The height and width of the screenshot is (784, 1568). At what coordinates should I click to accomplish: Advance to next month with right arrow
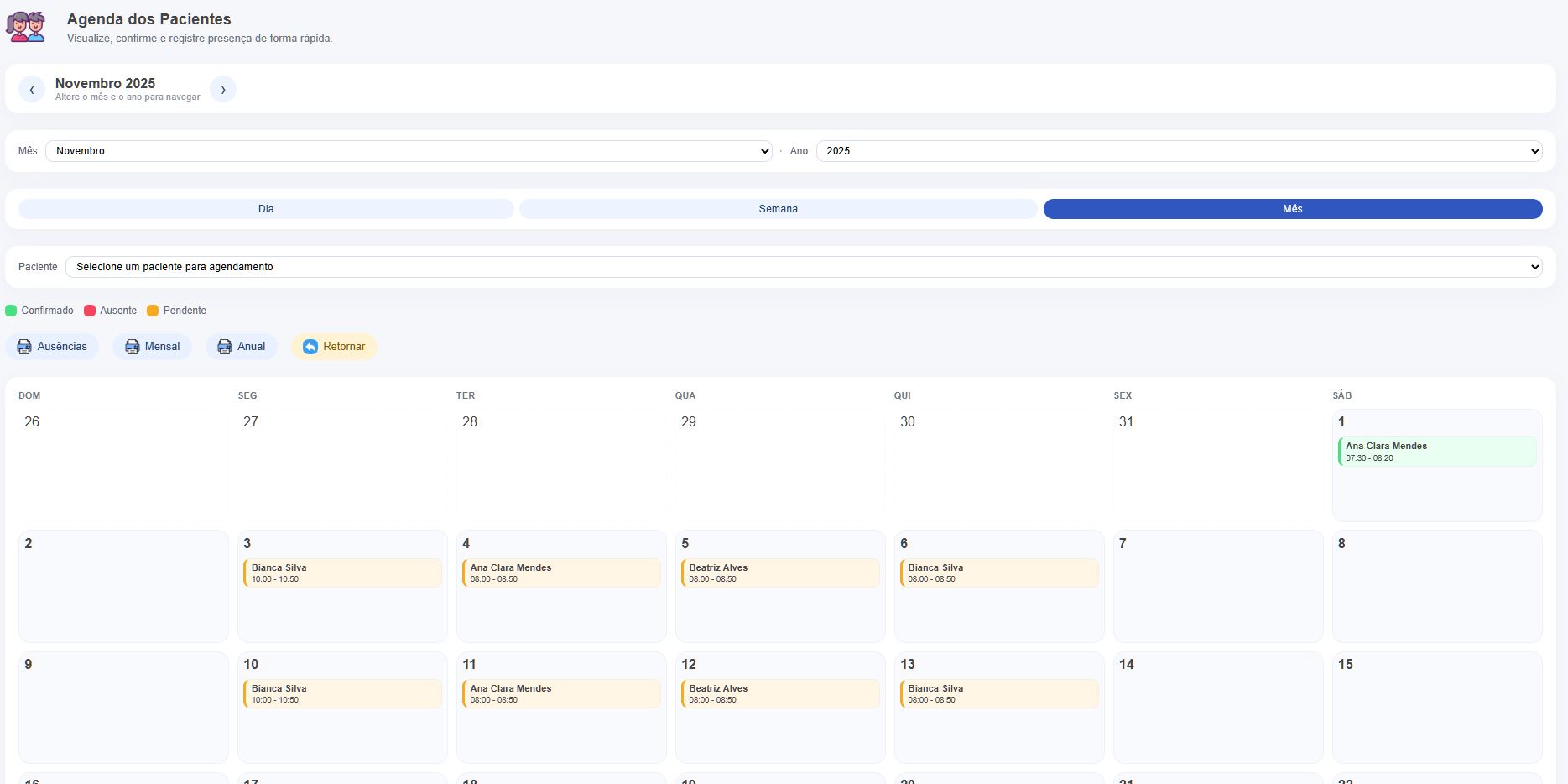click(x=222, y=89)
